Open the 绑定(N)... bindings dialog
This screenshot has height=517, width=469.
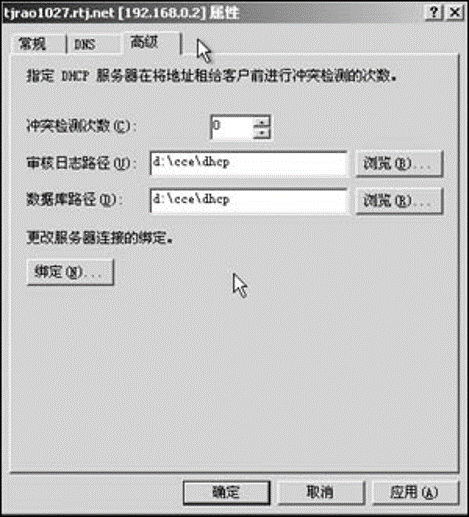pyautogui.click(x=70, y=272)
